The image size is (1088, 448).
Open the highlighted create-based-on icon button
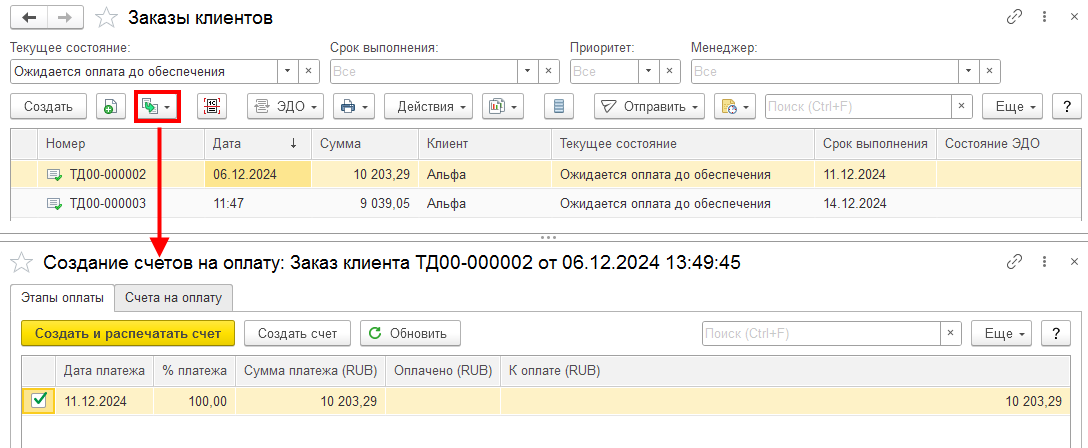click(158, 106)
